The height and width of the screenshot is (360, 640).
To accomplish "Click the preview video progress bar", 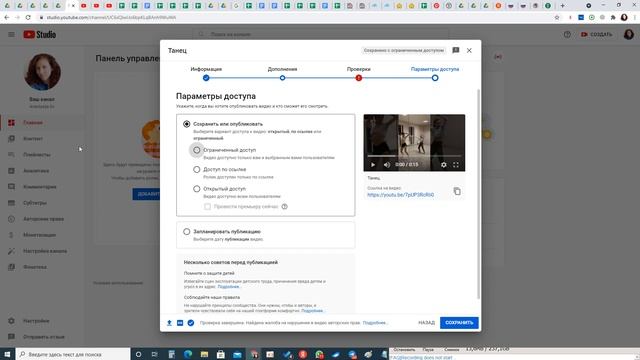I will (x=414, y=156).
